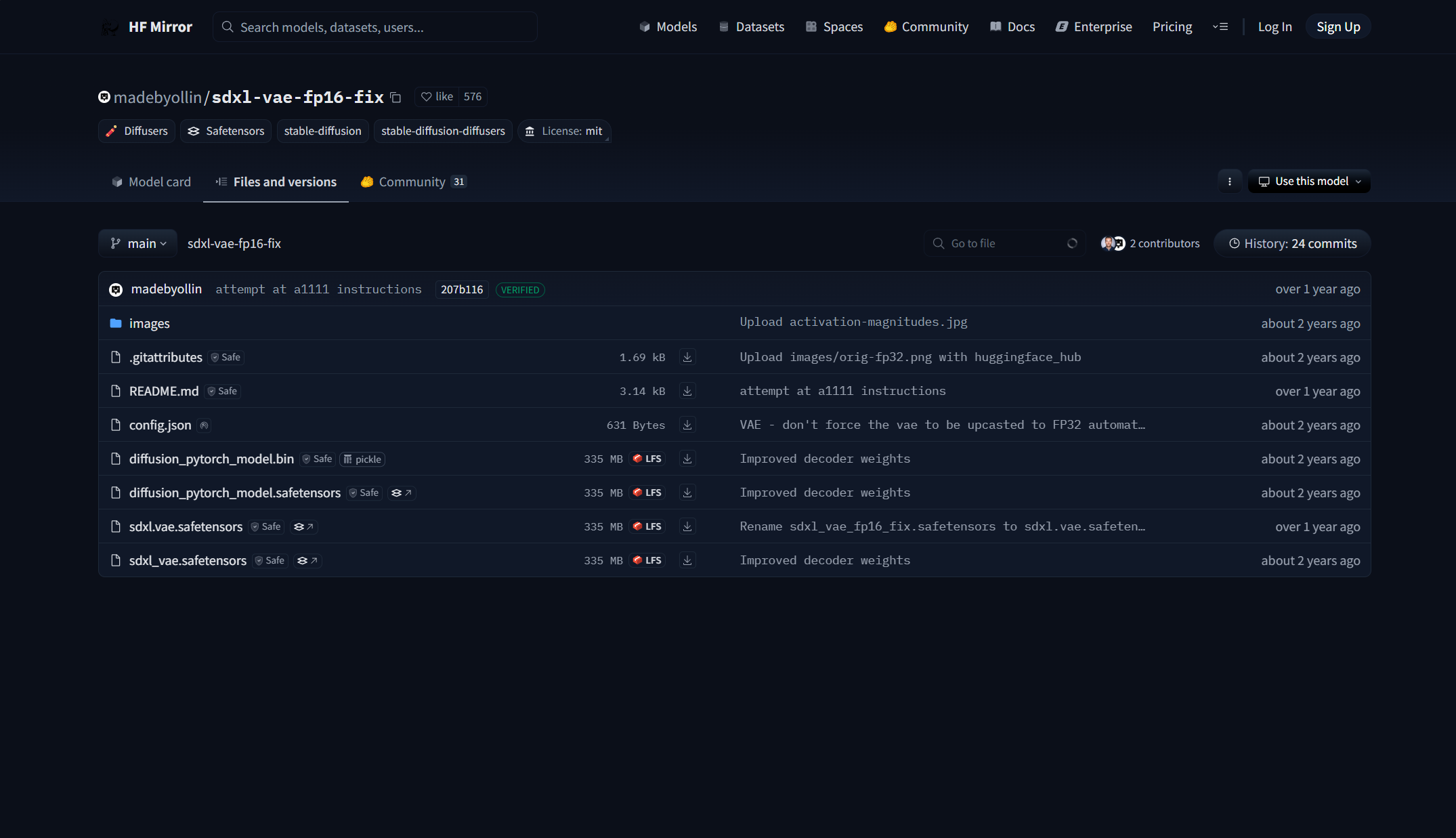Click the VERIFIED commit badge
Screen dimensions: 1456x838
pos(520,290)
